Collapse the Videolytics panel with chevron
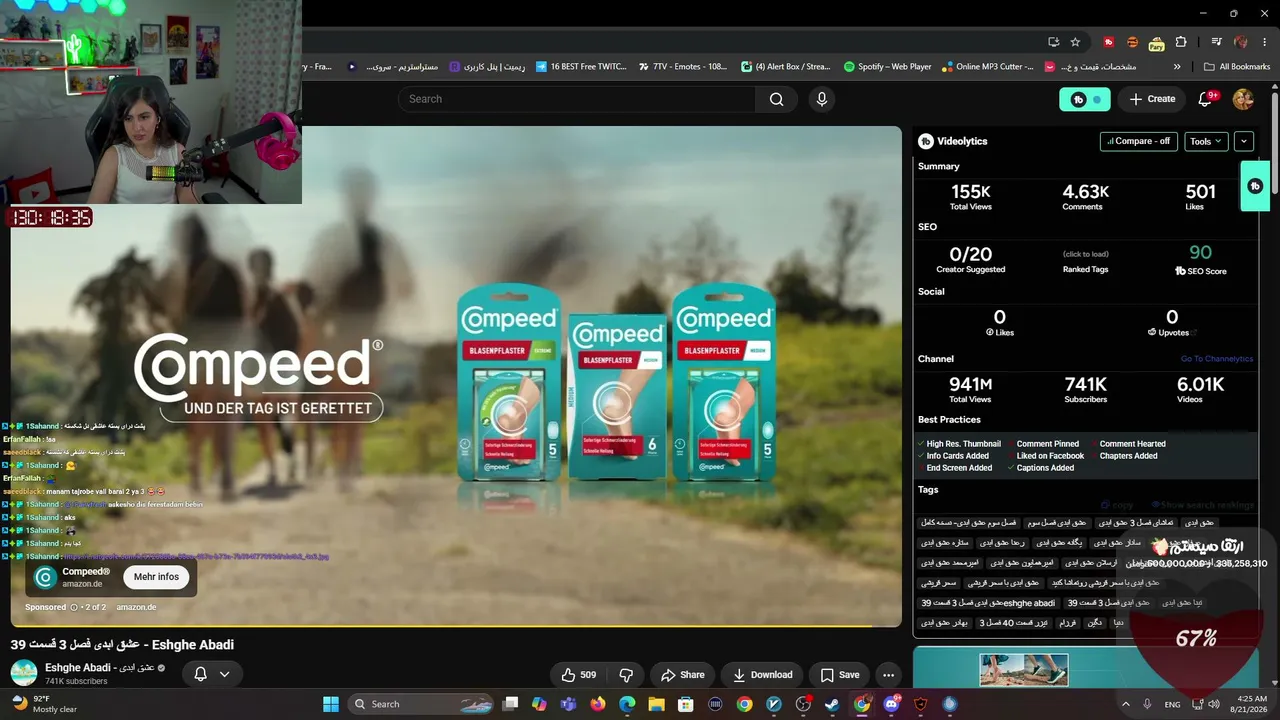 pyautogui.click(x=1244, y=141)
